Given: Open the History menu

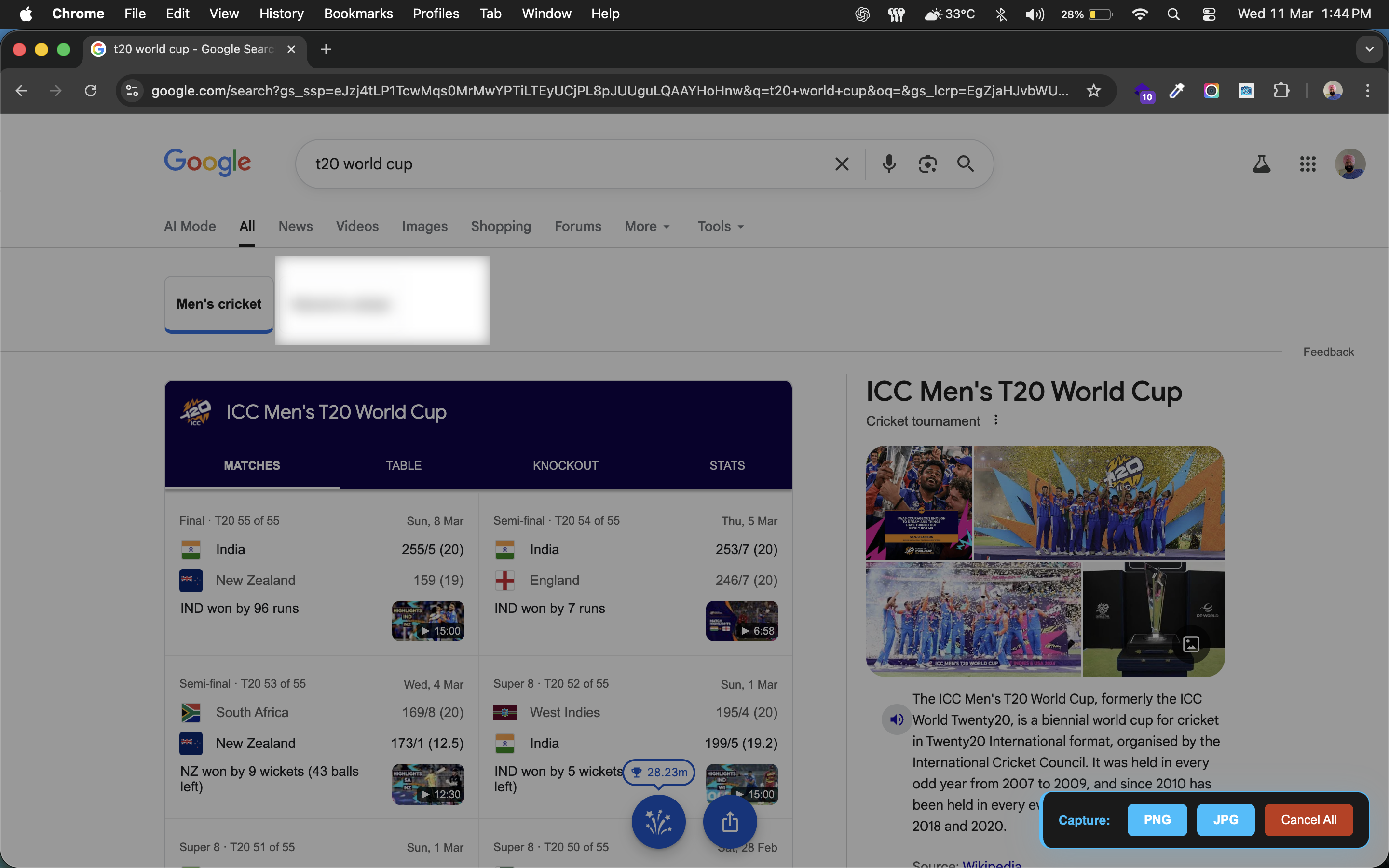Looking at the screenshot, I should [x=281, y=14].
